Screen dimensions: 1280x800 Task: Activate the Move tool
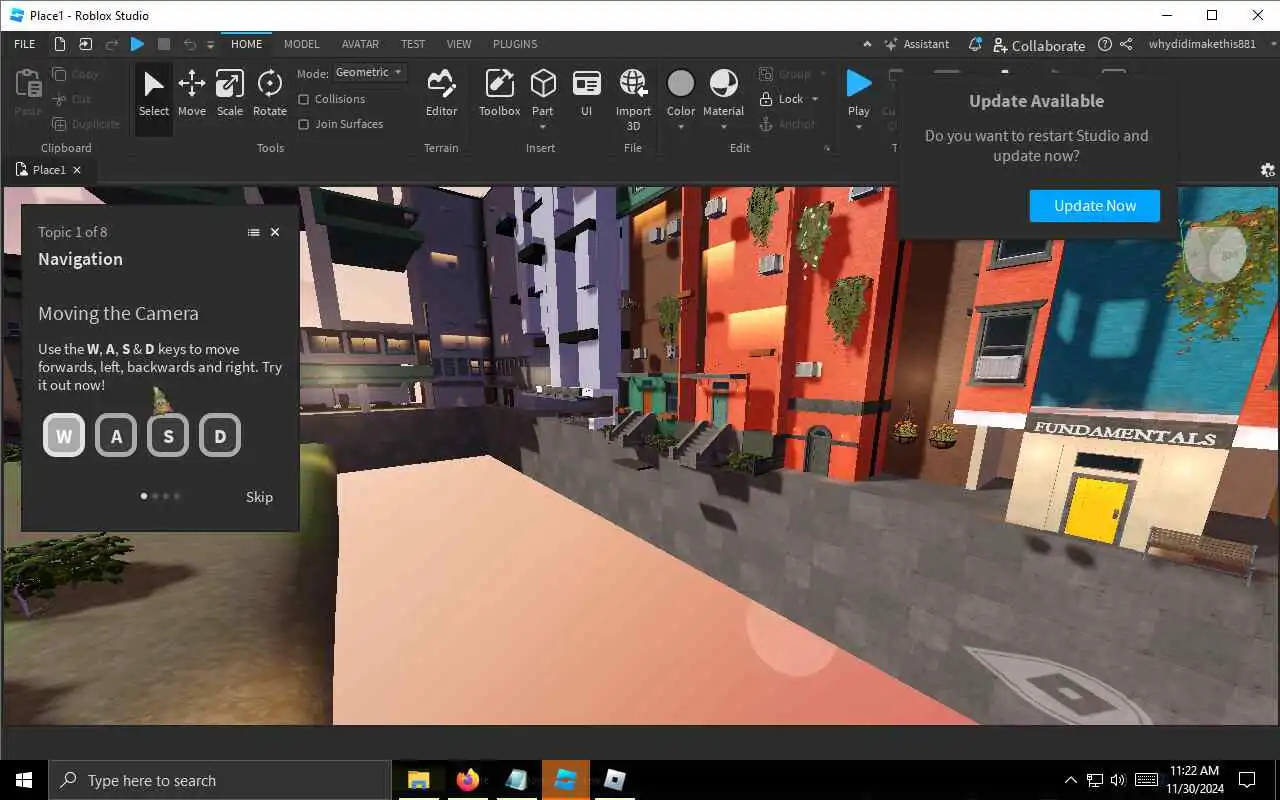click(192, 93)
